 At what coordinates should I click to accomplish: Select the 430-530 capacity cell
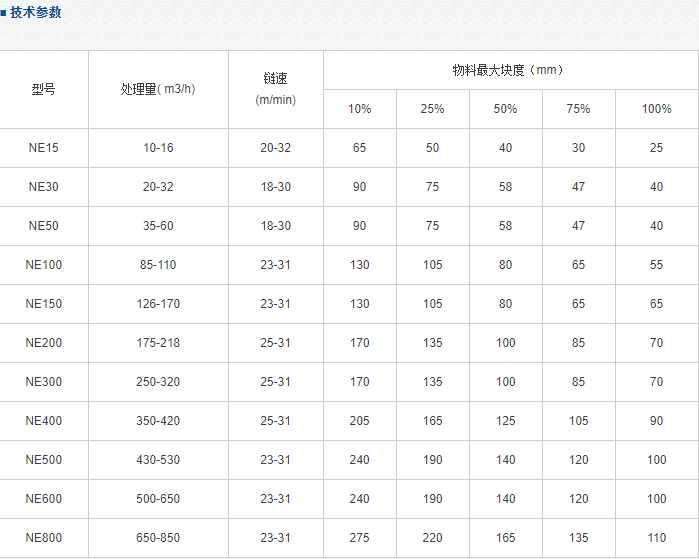(x=158, y=460)
